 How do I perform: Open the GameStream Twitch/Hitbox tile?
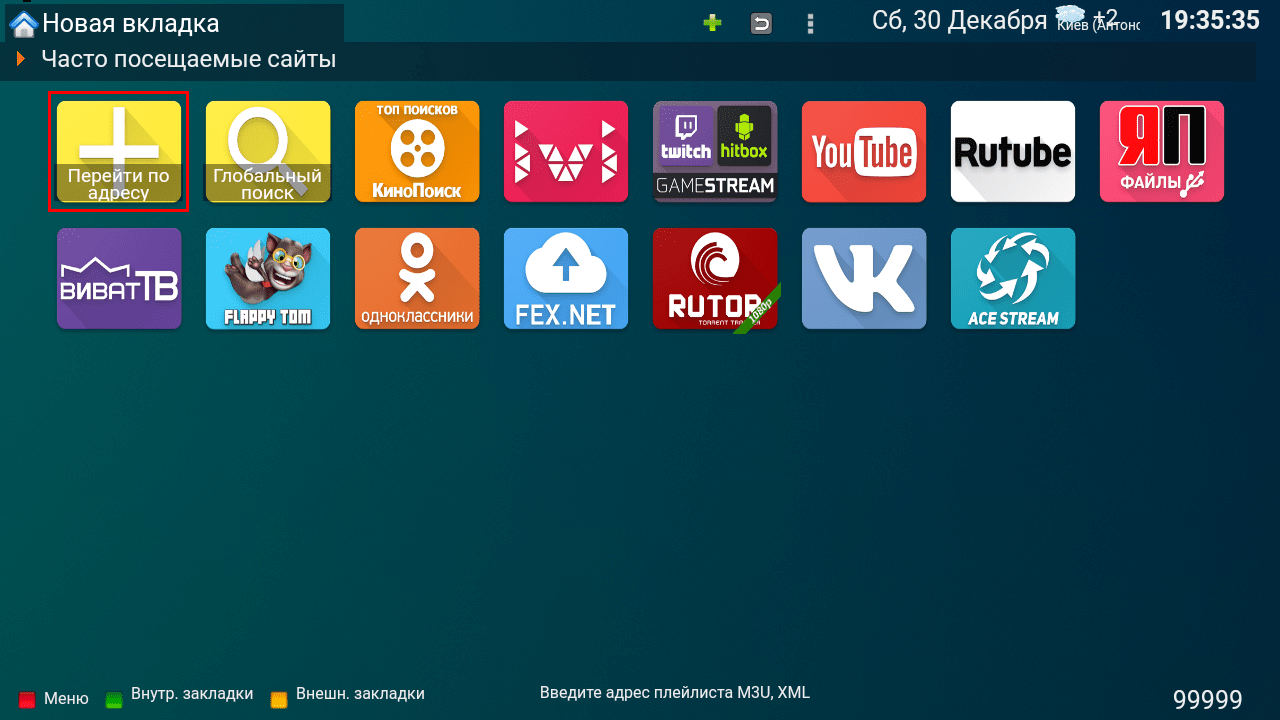point(715,151)
